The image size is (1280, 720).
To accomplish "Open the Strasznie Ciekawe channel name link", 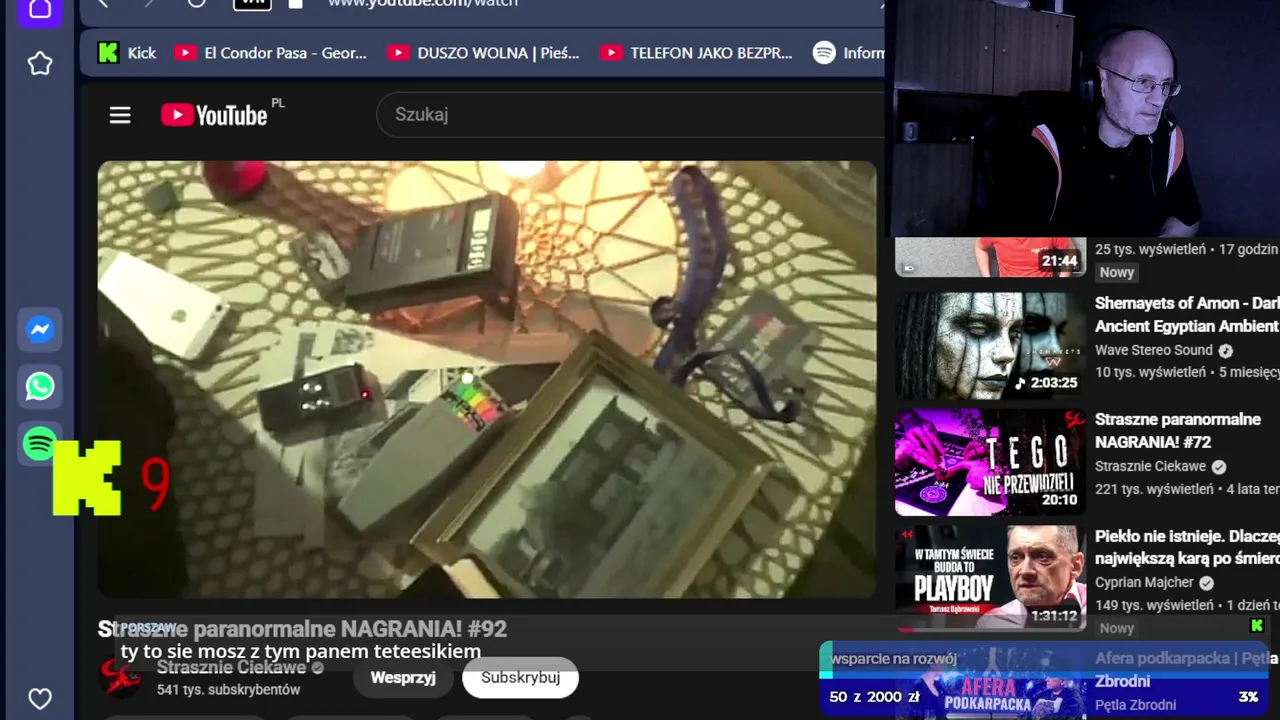I will (232, 668).
